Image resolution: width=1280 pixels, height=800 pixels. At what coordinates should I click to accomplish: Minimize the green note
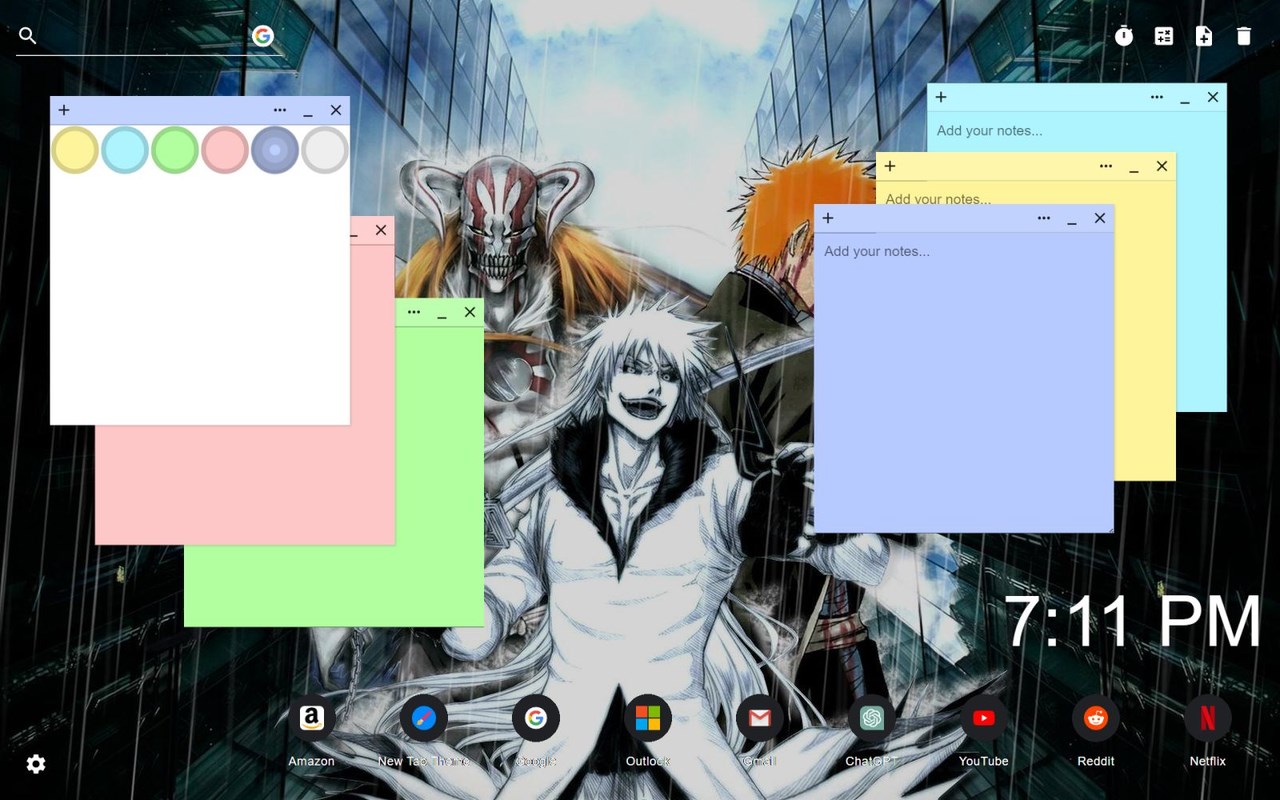(442, 312)
